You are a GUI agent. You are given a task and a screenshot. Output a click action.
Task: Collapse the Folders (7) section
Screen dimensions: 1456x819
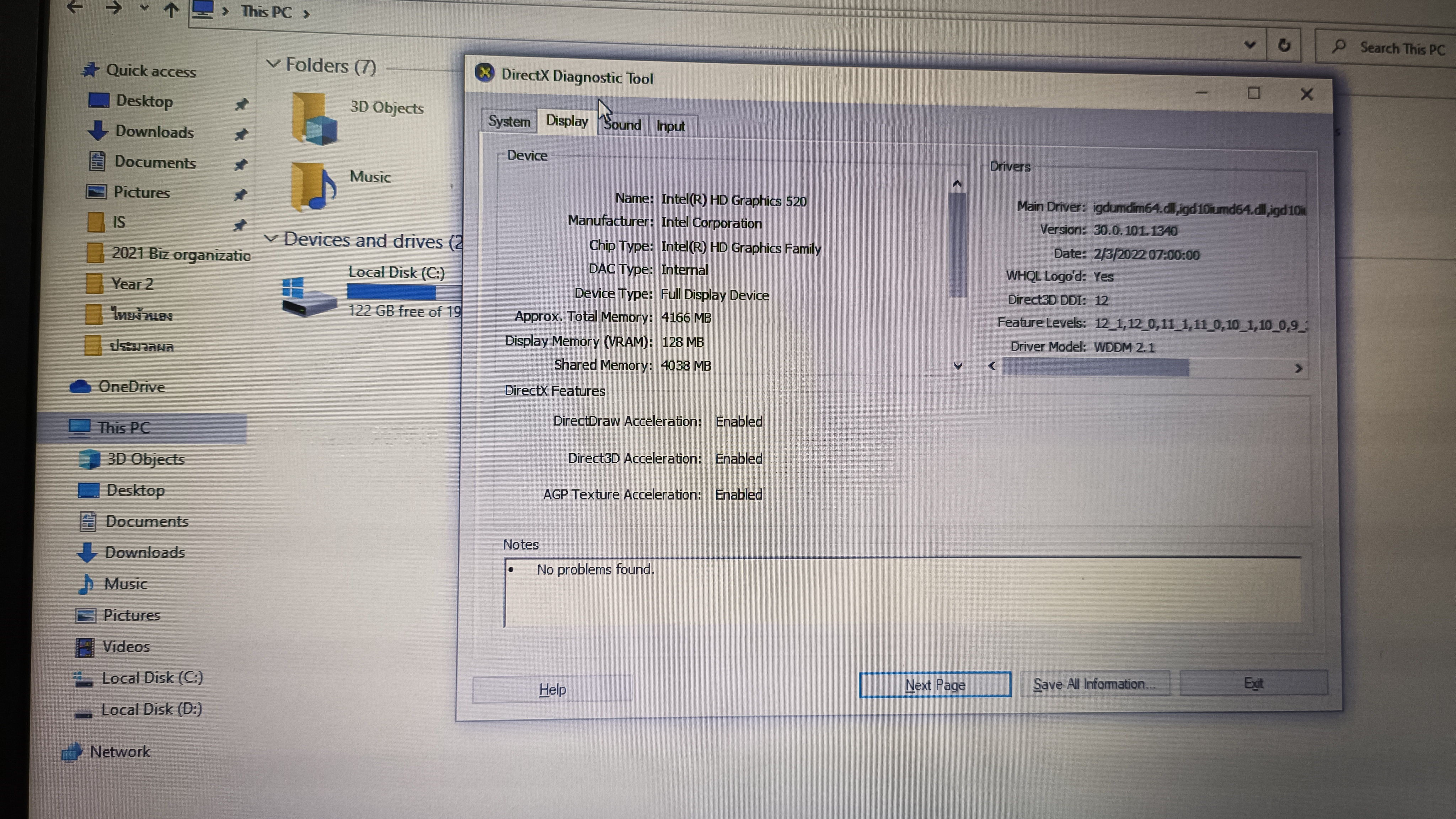[x=274, y=64]
